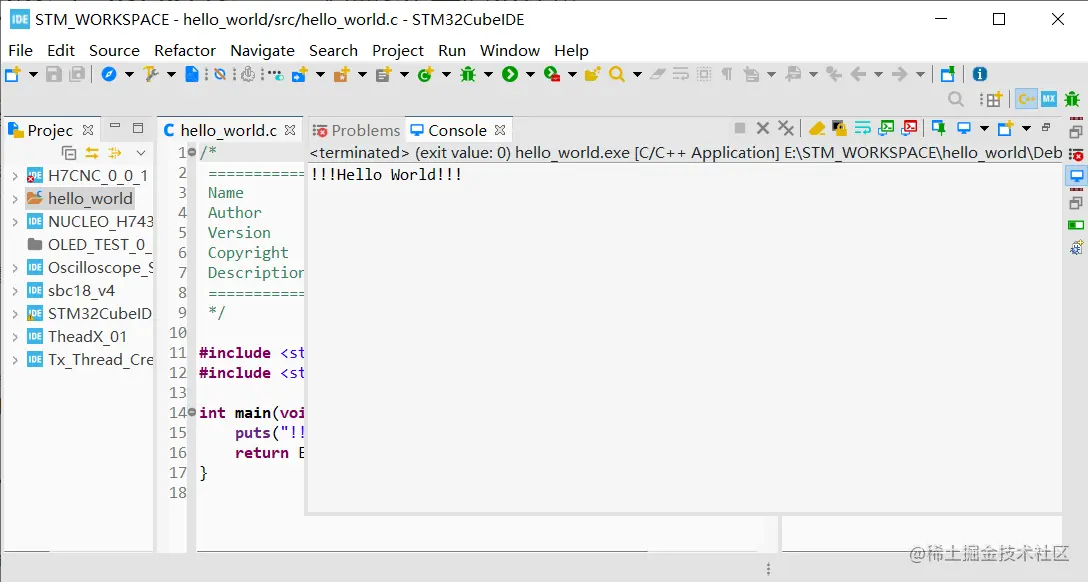Open the Project menu

tap(398, 51)
